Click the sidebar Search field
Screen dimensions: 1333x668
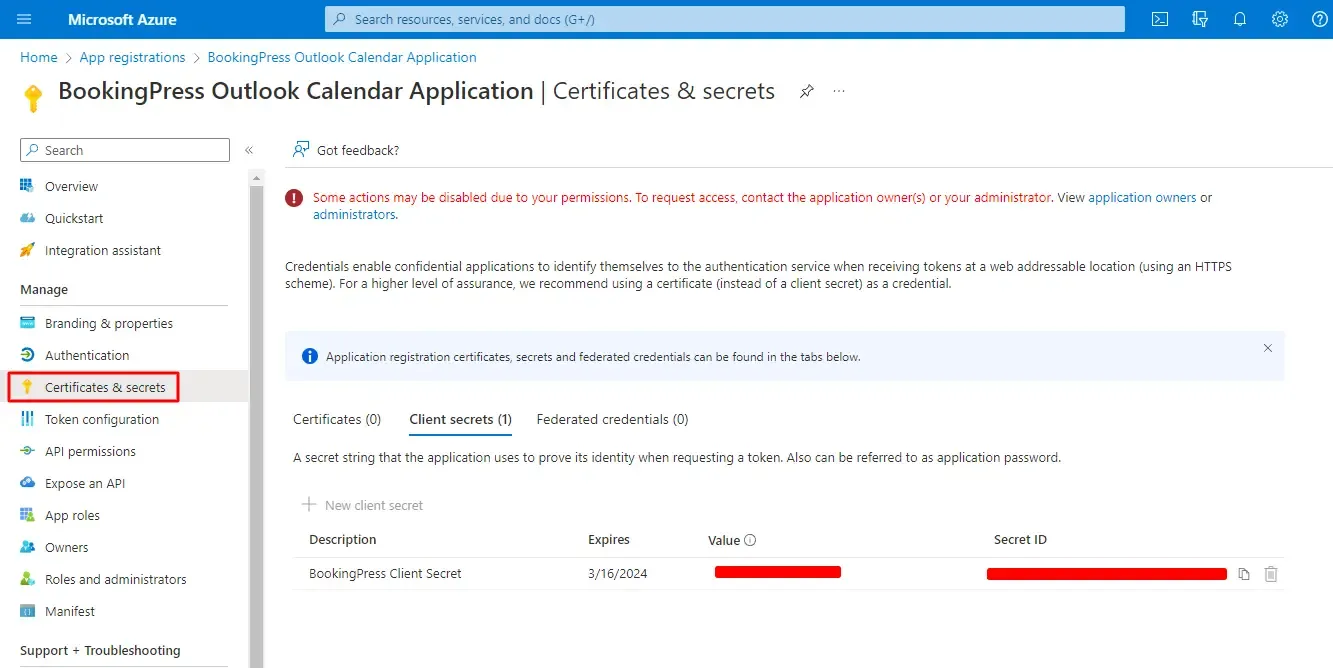coord(125,150)
